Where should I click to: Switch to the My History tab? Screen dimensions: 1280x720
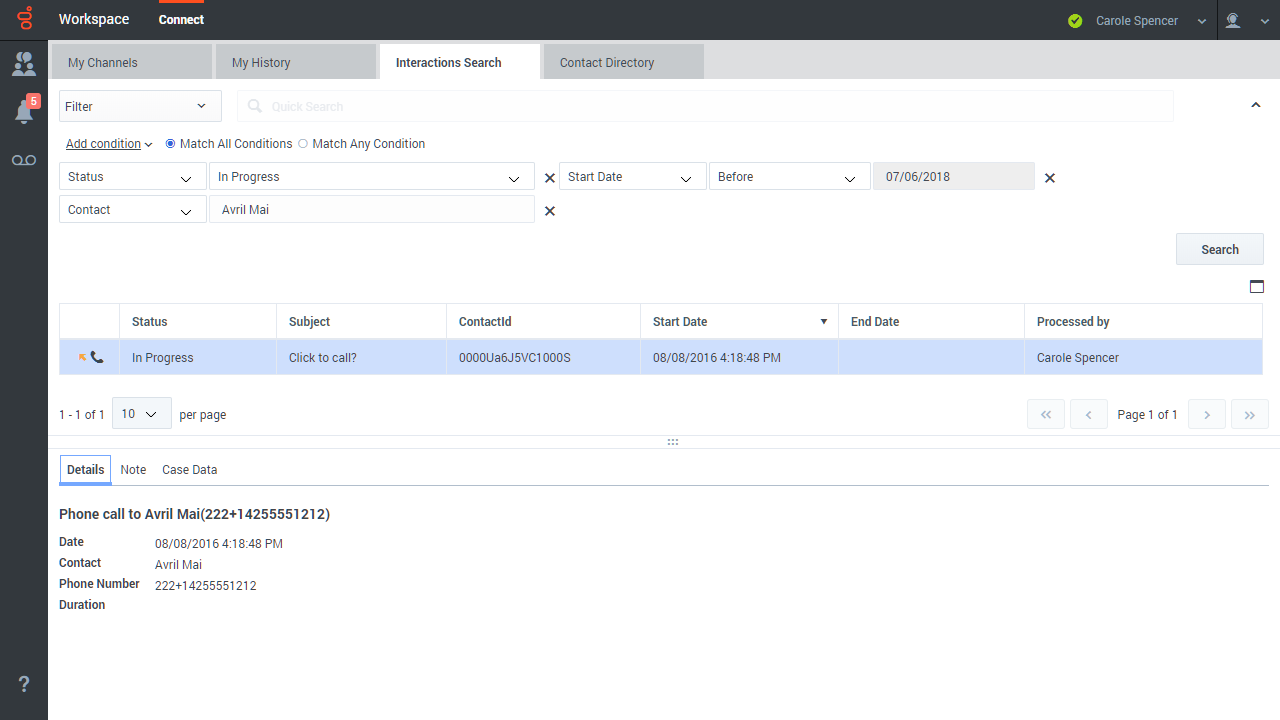(295, 62)
